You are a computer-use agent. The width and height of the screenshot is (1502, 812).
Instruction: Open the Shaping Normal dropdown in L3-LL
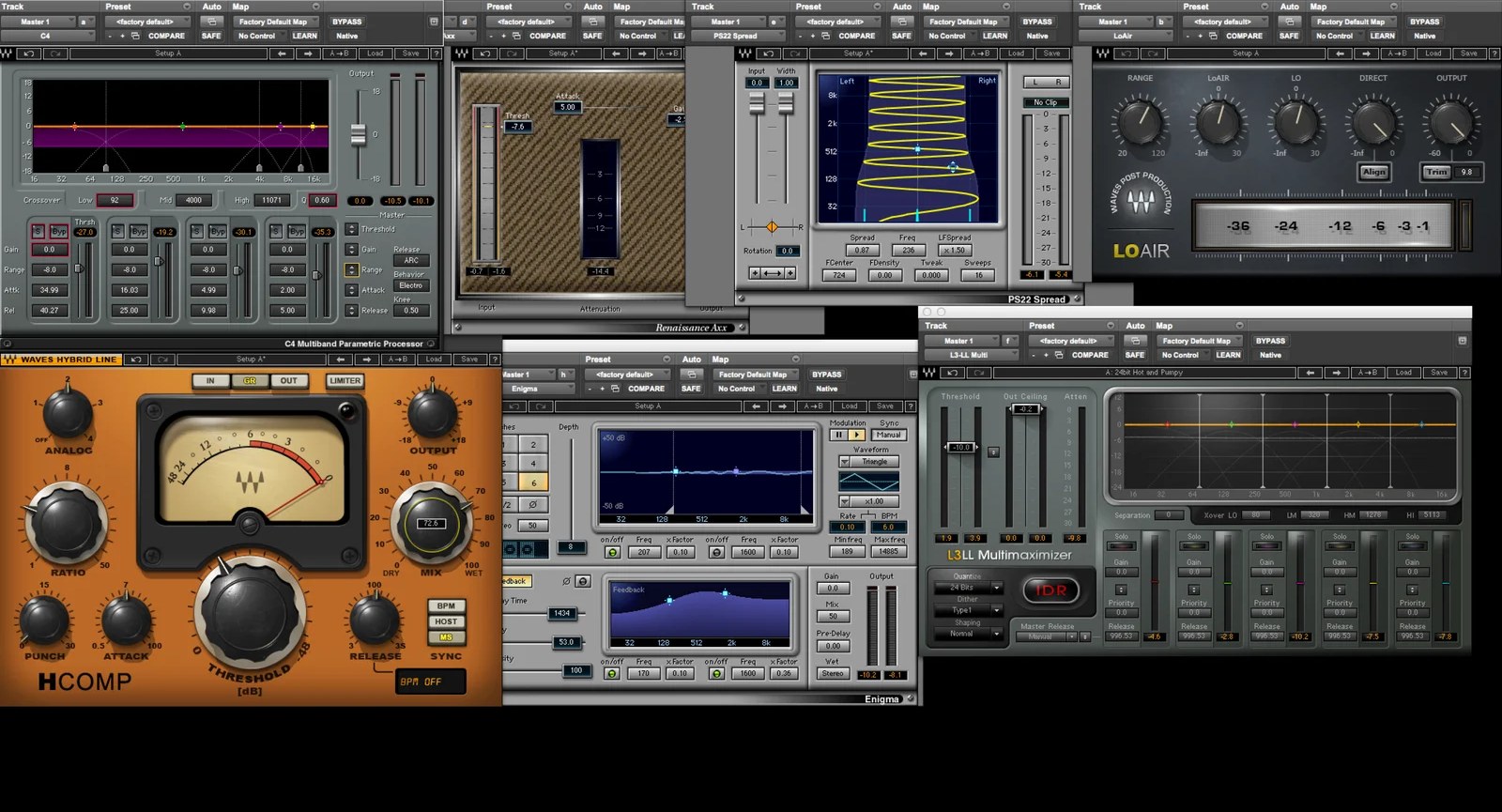tap(969, 634)
